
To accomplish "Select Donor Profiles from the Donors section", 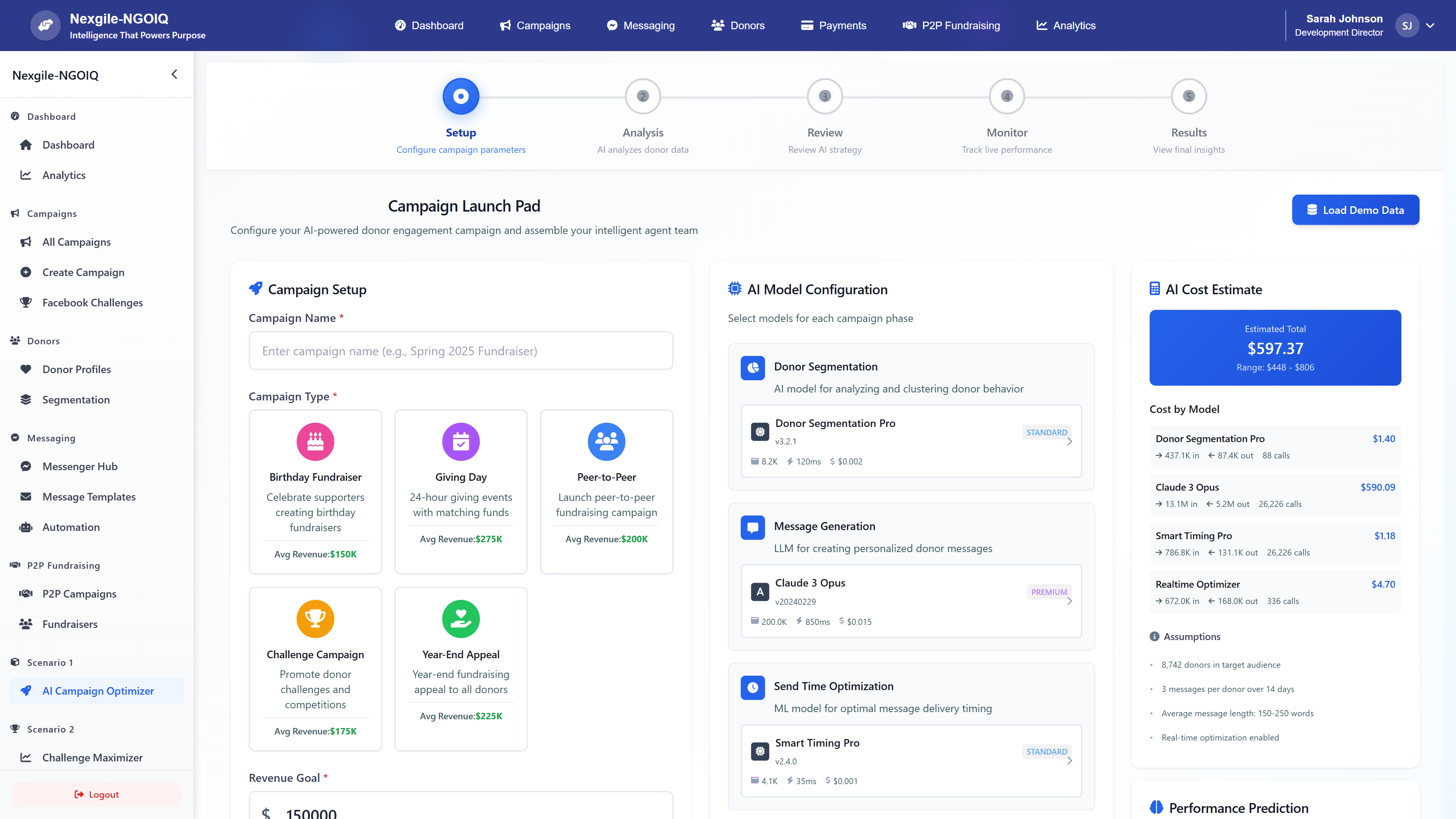I will (77, 369).
